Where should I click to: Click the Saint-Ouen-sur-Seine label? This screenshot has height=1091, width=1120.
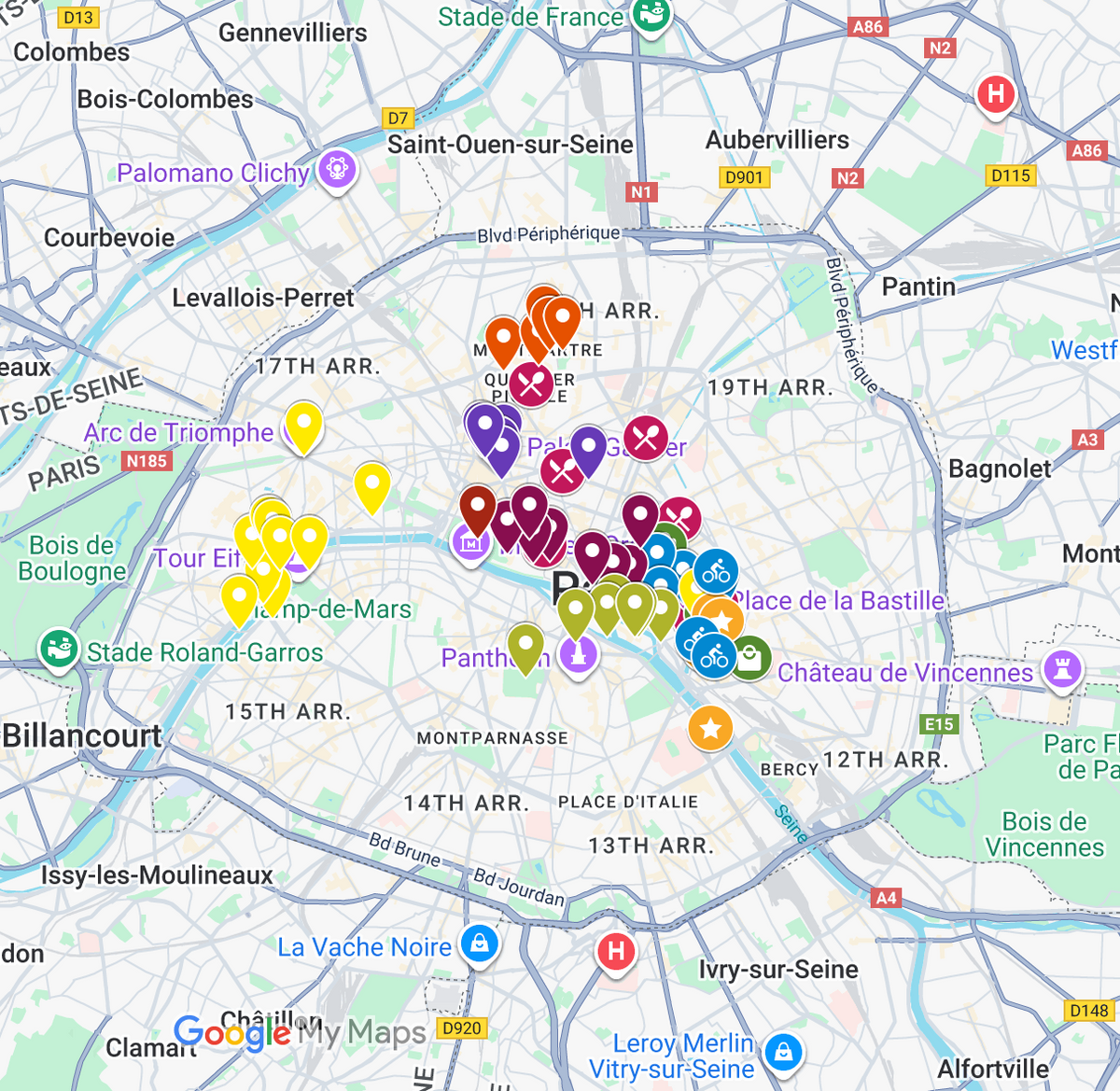511,145
